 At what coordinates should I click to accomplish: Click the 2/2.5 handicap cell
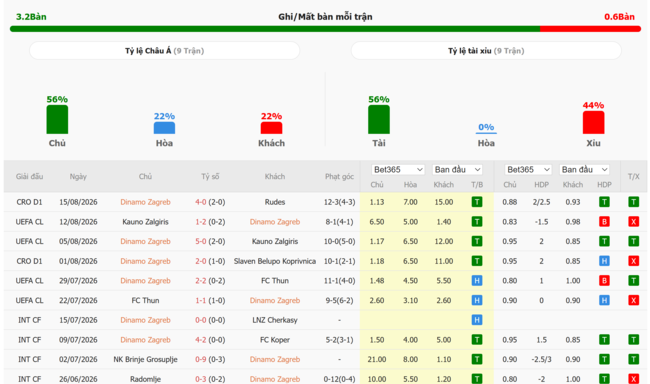pyautogui.click(x=541, y=202)
